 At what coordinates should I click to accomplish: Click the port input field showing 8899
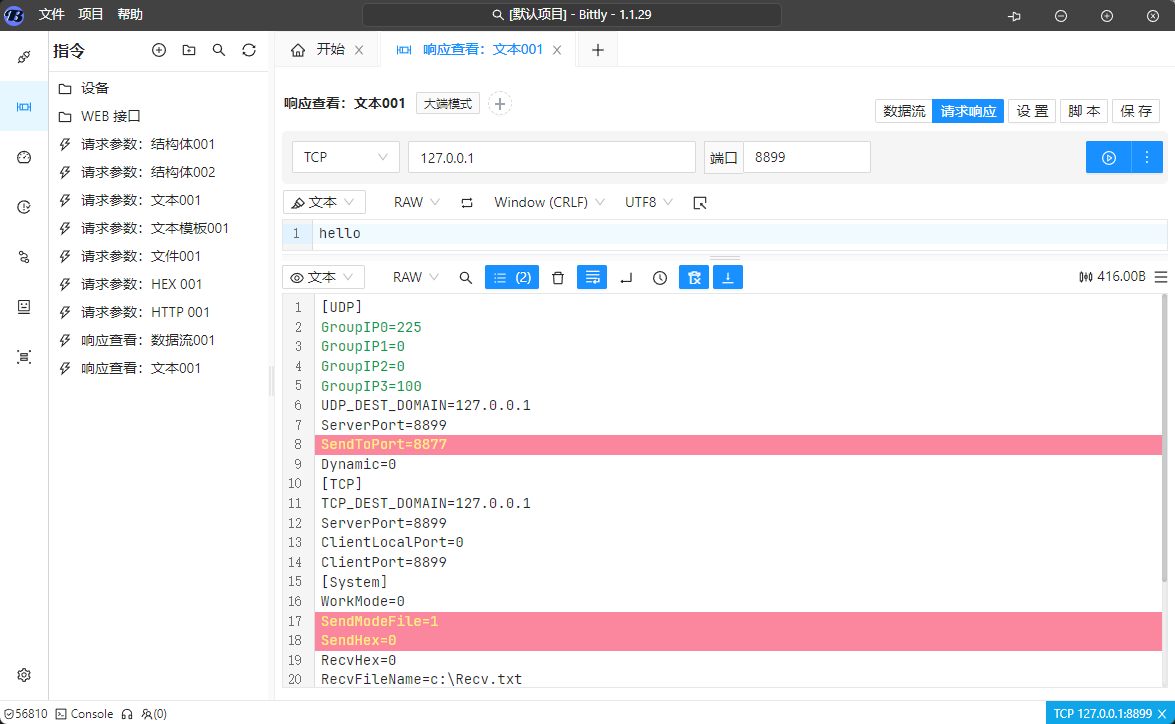tap(806, 157)
